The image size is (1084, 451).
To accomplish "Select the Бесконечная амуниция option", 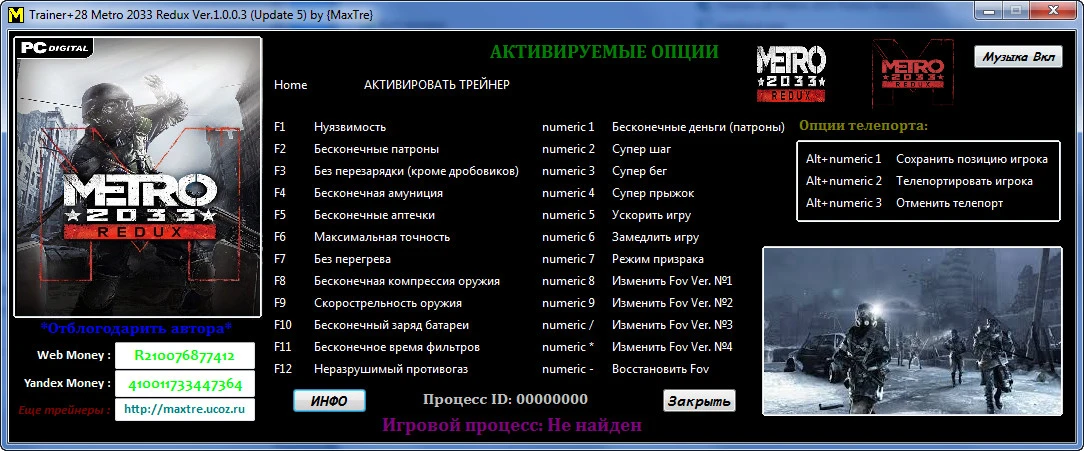I will (x=378, y=193).
